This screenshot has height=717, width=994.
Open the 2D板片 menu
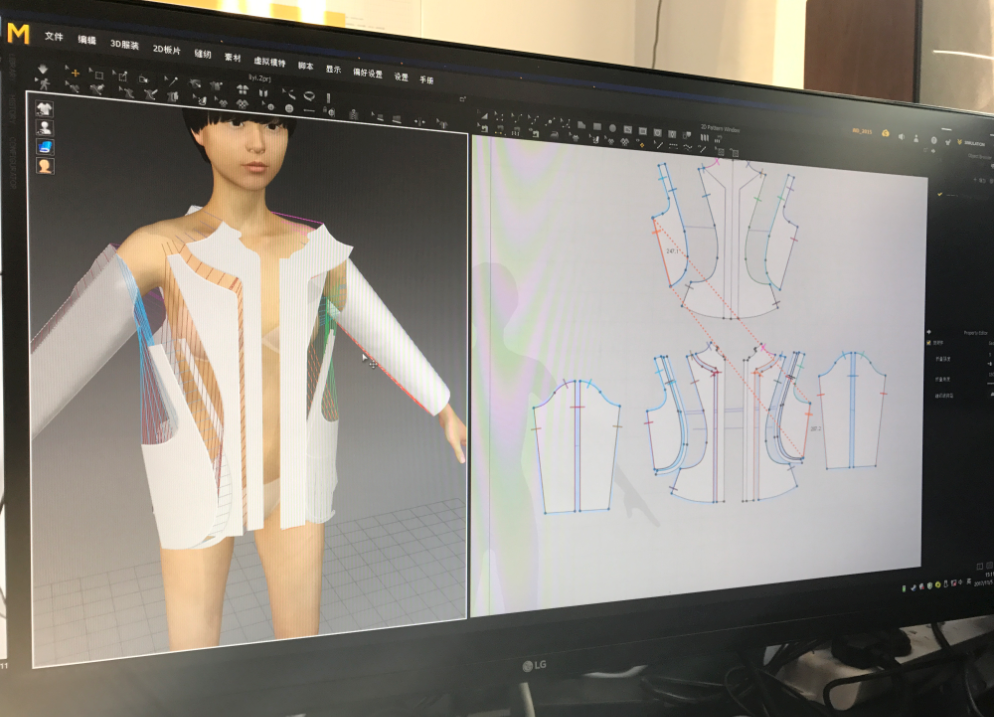tap(167, 49)
